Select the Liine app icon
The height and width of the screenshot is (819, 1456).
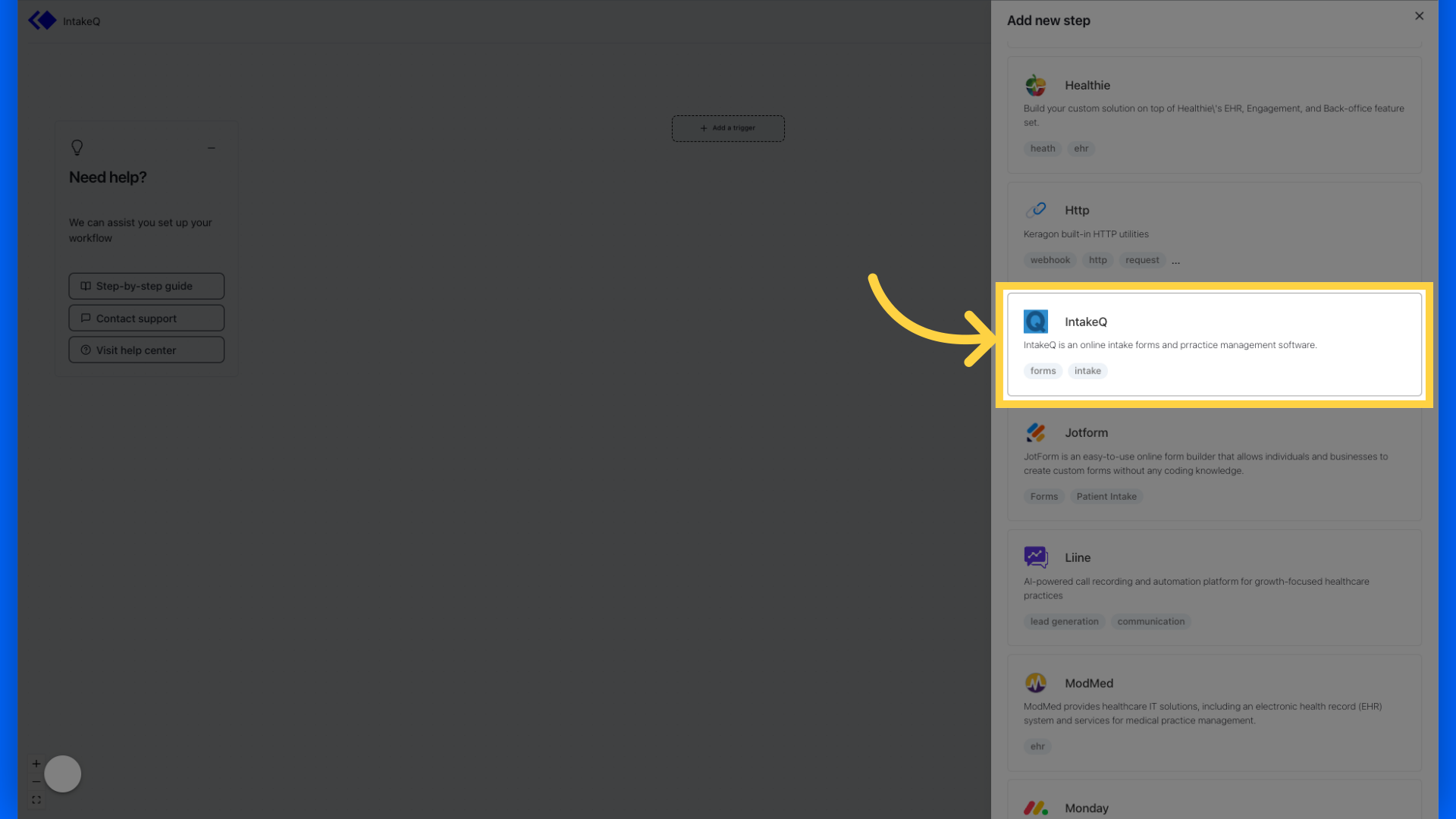pyautogui.click(x=1036, y=557)
